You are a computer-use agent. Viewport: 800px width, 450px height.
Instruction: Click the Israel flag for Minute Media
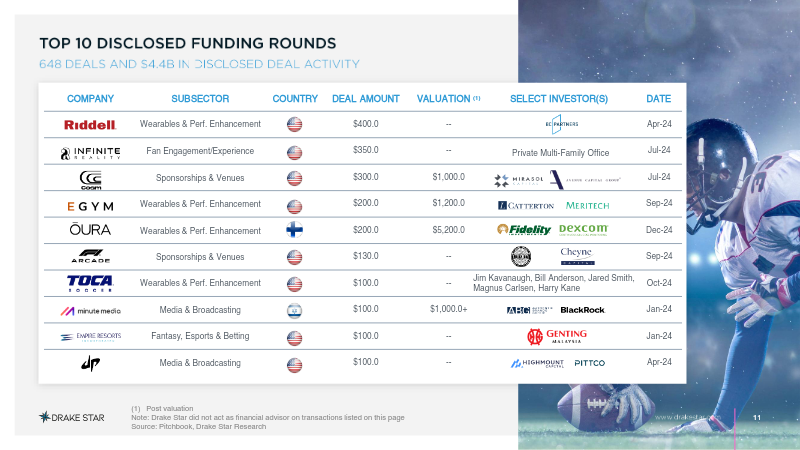pos(295,310)
